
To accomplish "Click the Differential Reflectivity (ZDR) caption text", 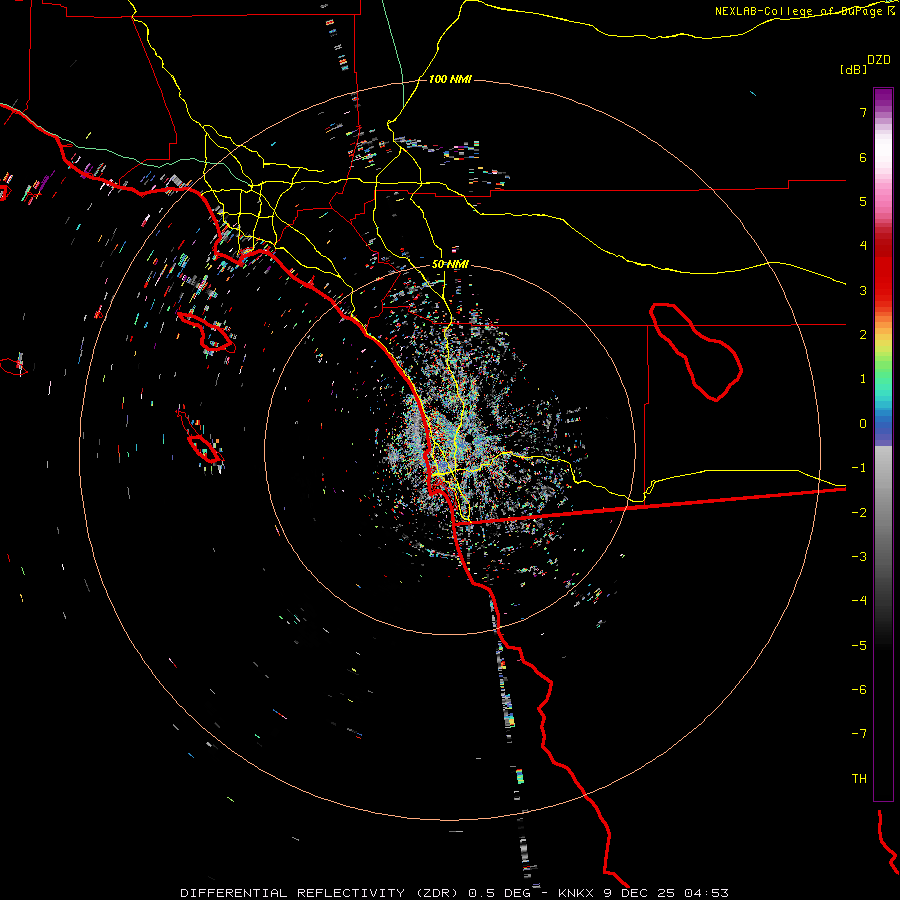I will coord(318,893).
